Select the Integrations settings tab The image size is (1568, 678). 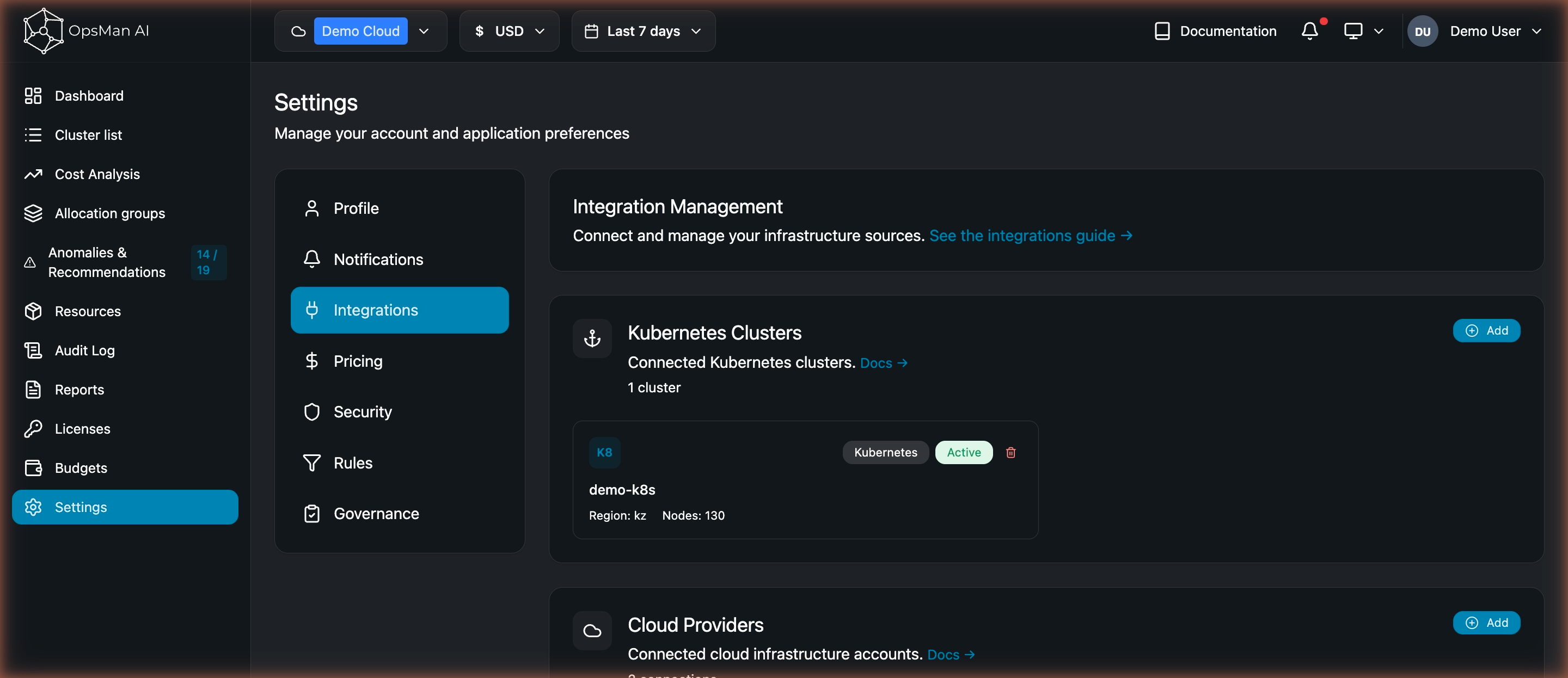(x=399, y=310)
